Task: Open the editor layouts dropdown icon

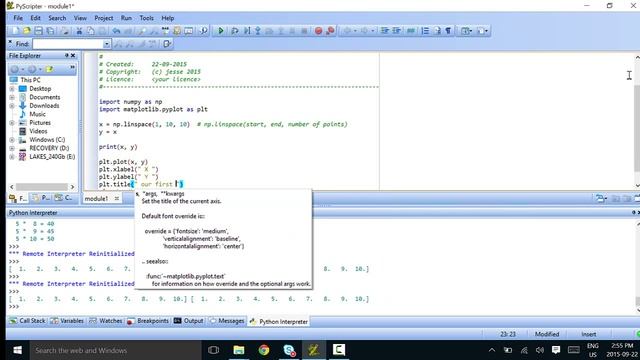Action: point(466,31)
